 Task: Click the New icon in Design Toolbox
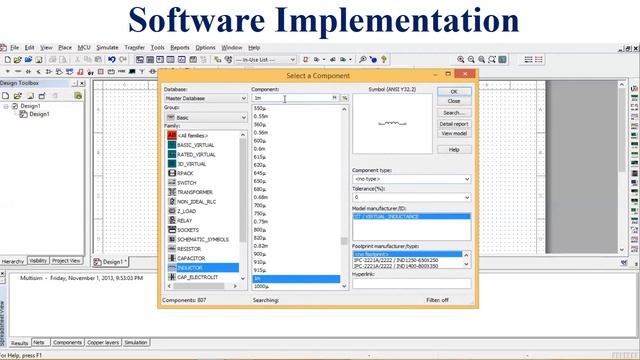tap(6, 96)
